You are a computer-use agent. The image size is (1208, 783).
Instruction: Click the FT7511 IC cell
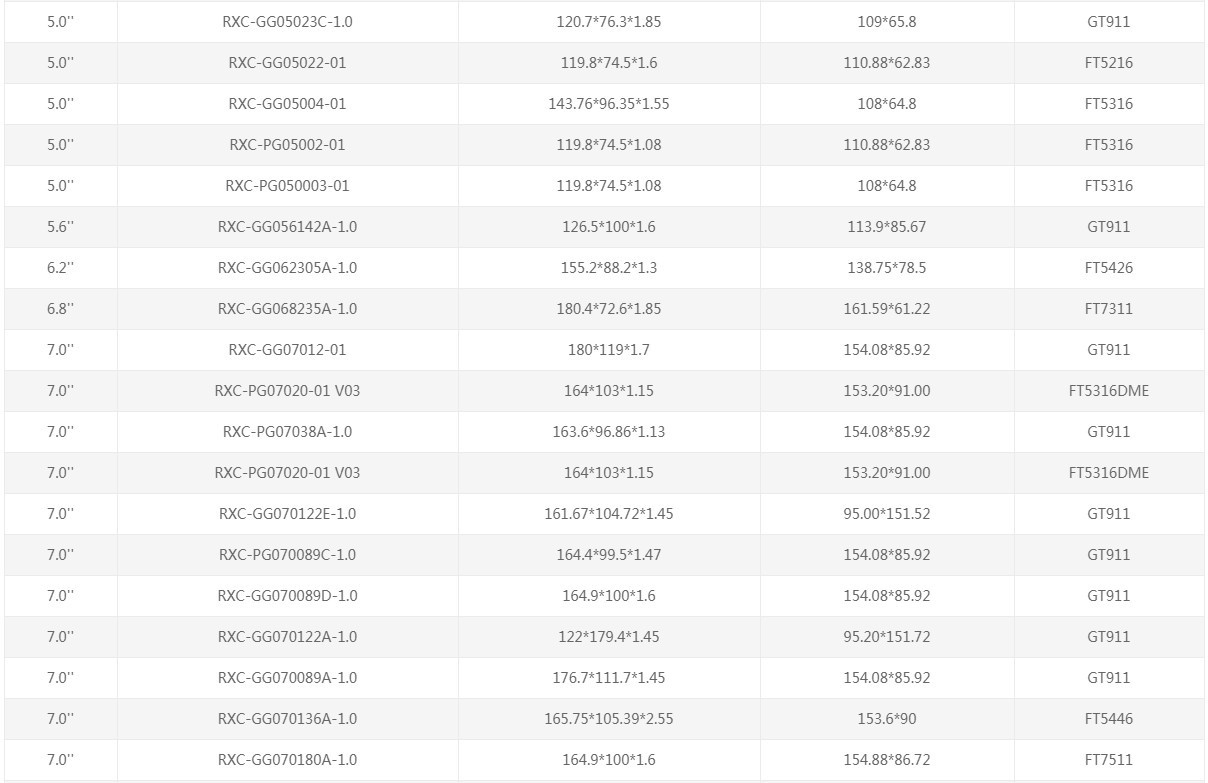pos(1108,760)
